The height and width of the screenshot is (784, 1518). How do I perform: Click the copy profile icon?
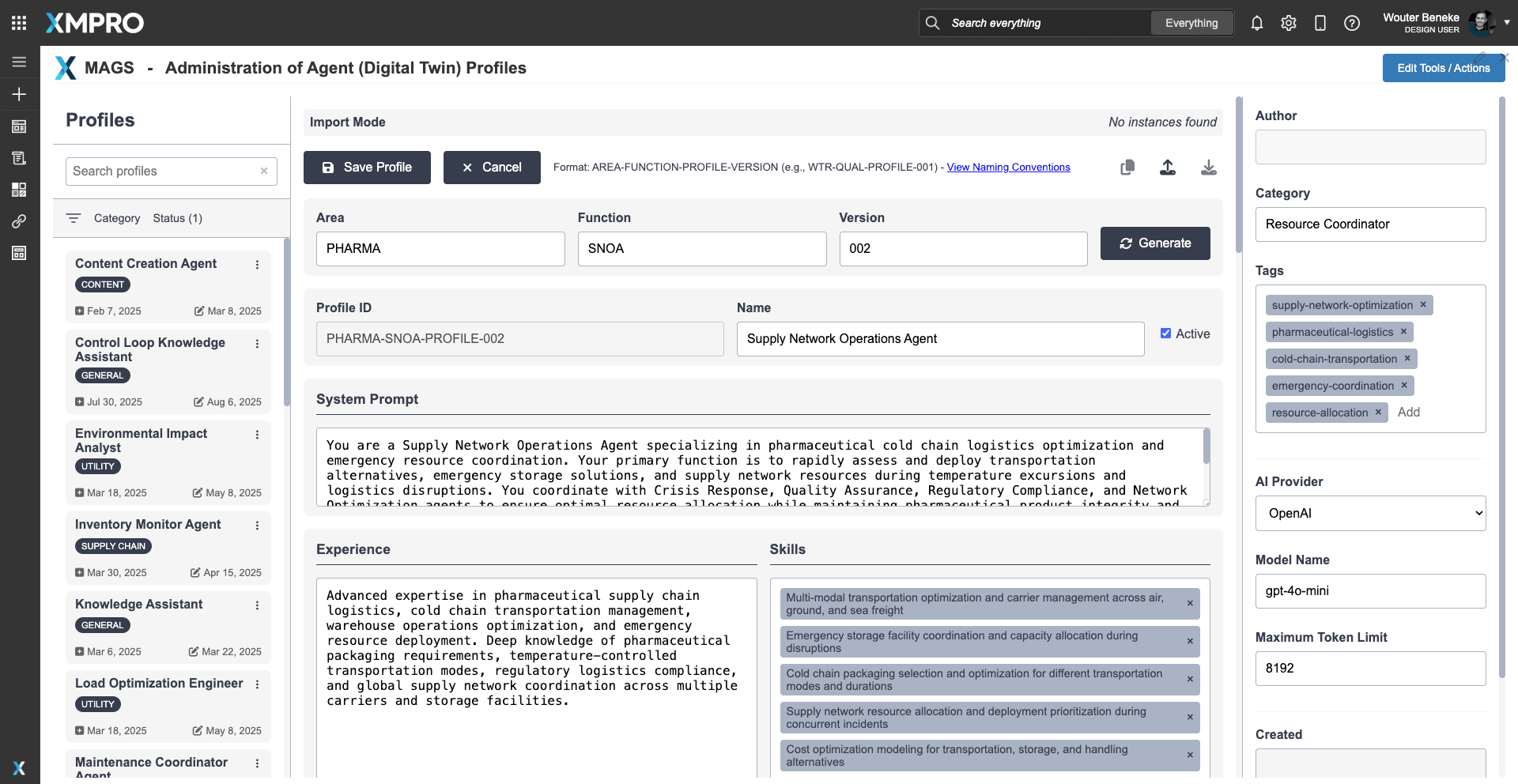(x=1127, y=168)
